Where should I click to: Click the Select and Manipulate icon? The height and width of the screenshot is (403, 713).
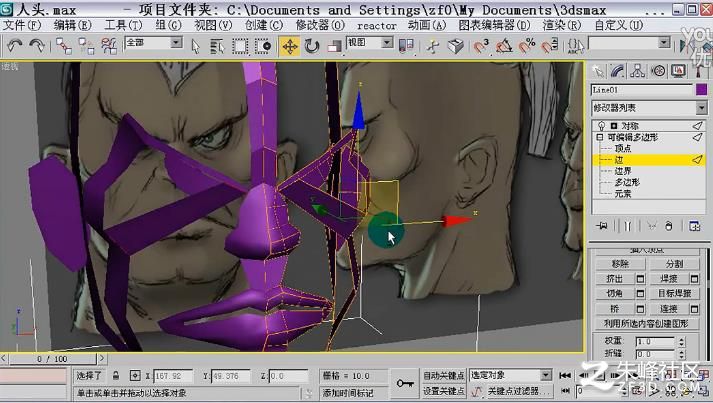(x=433, y=46)
